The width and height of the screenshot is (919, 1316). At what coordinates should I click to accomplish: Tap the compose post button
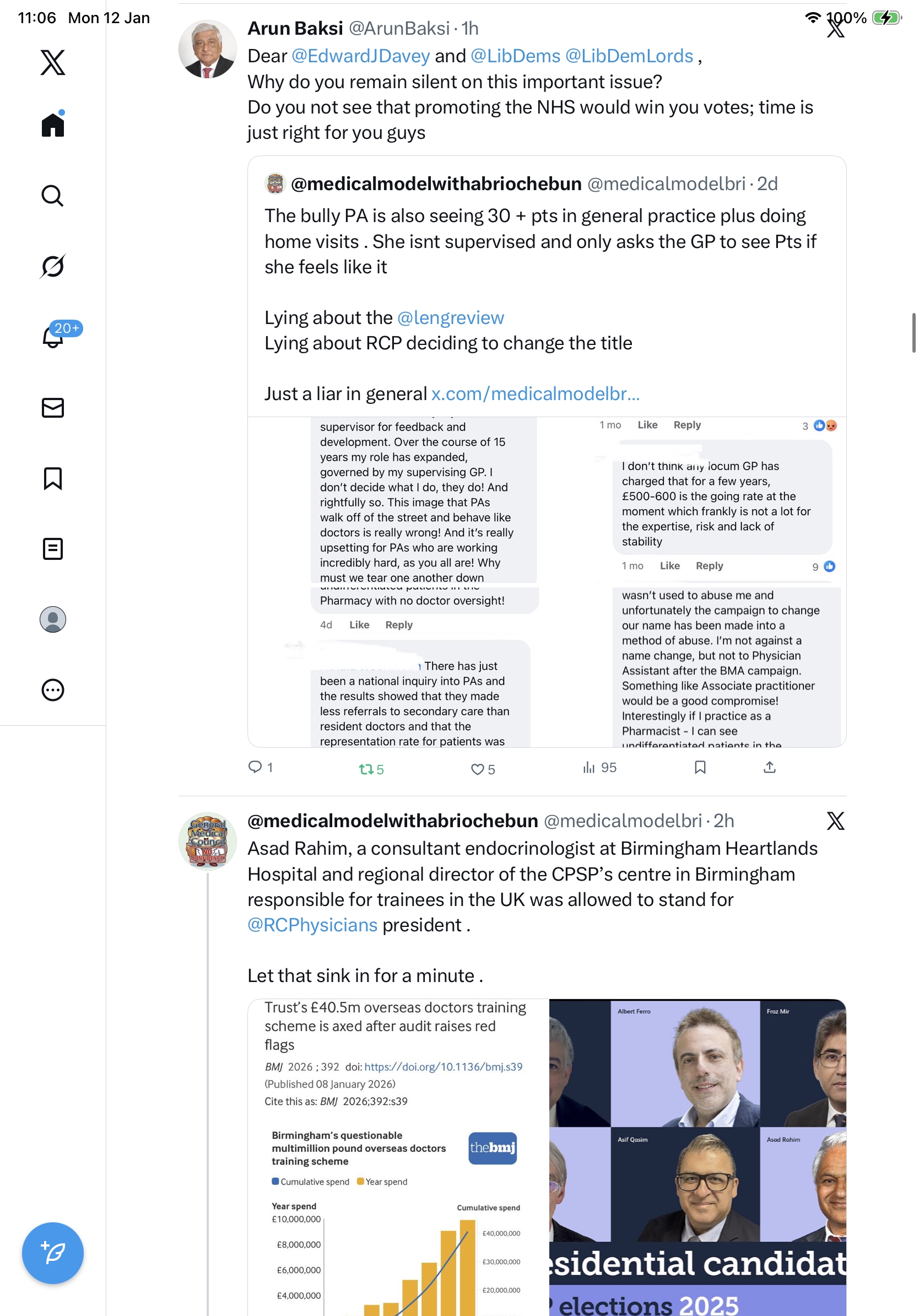pos(53,1253)
